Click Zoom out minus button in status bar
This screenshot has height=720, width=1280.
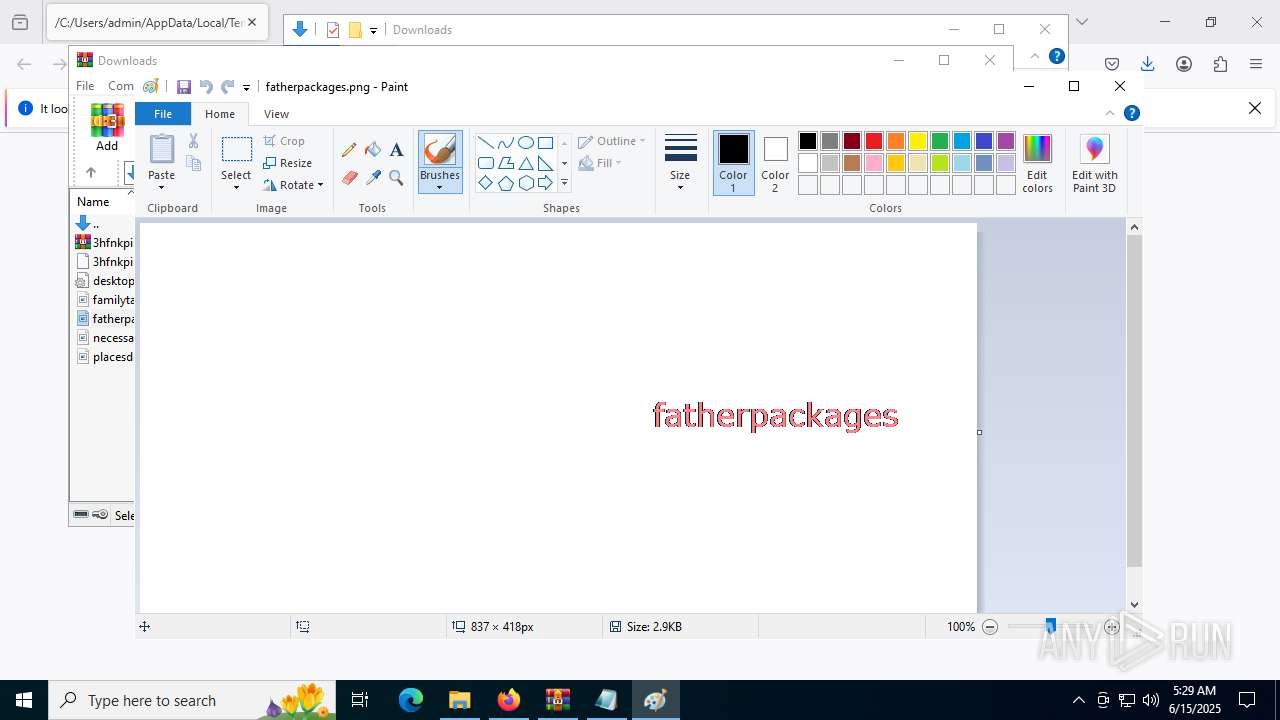990,627
